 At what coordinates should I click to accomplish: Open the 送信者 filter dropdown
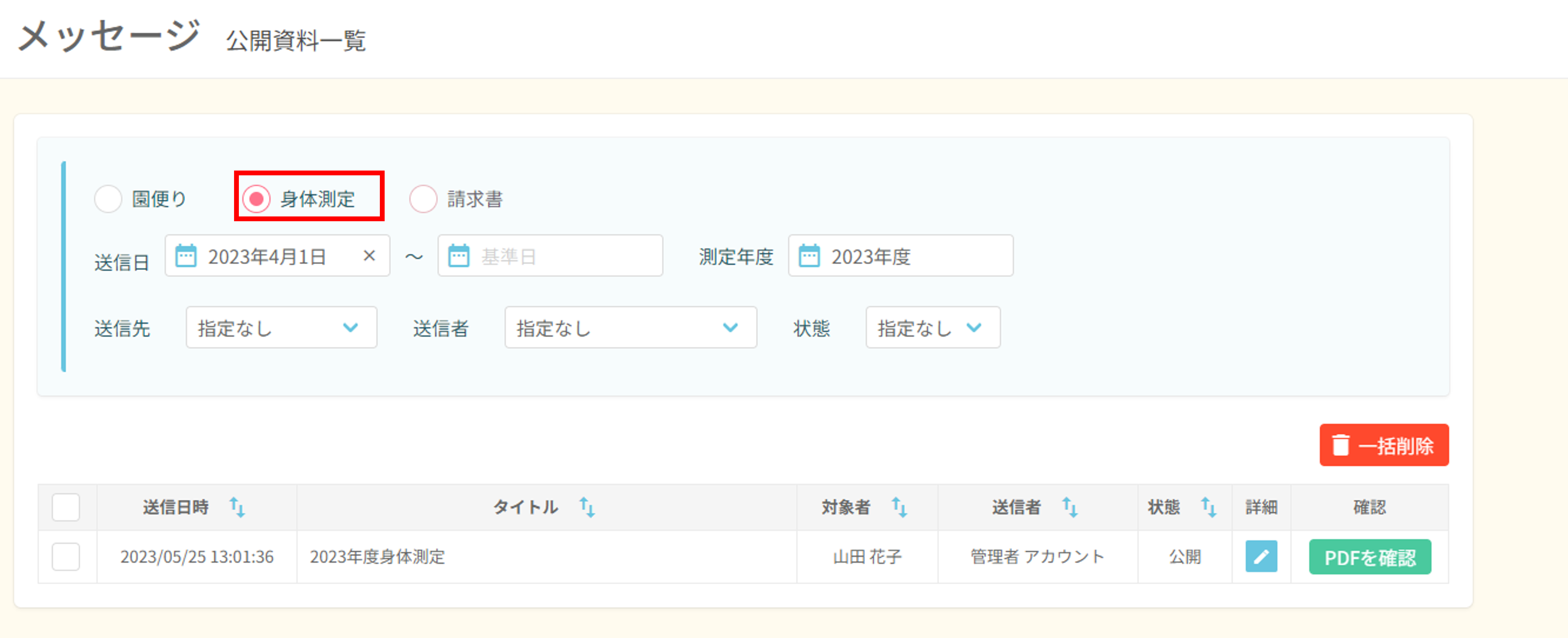tap(631, 328)
